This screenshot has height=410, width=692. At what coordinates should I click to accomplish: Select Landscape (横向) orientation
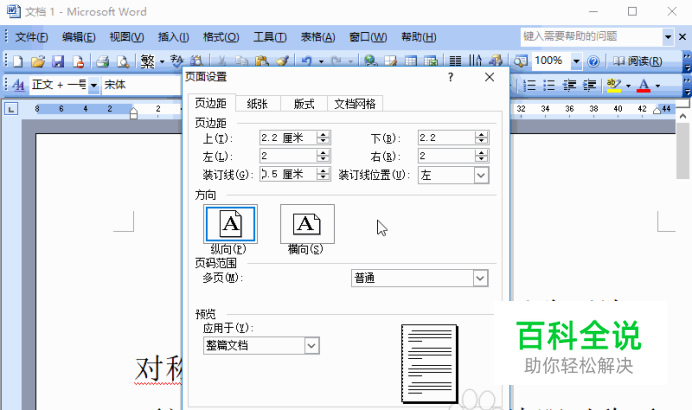(307, 224)
